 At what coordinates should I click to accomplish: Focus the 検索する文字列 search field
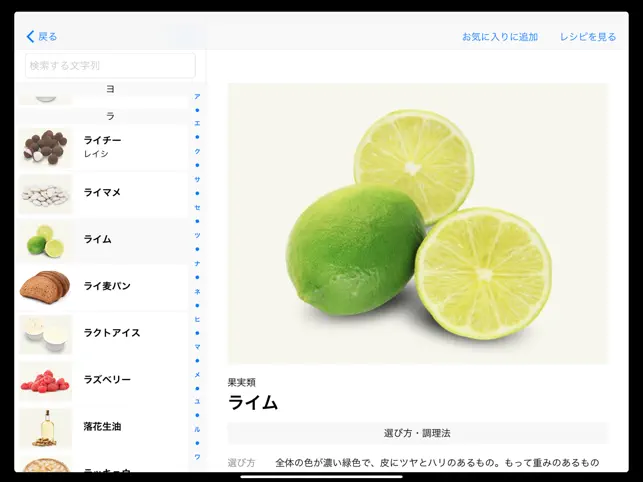110,66
